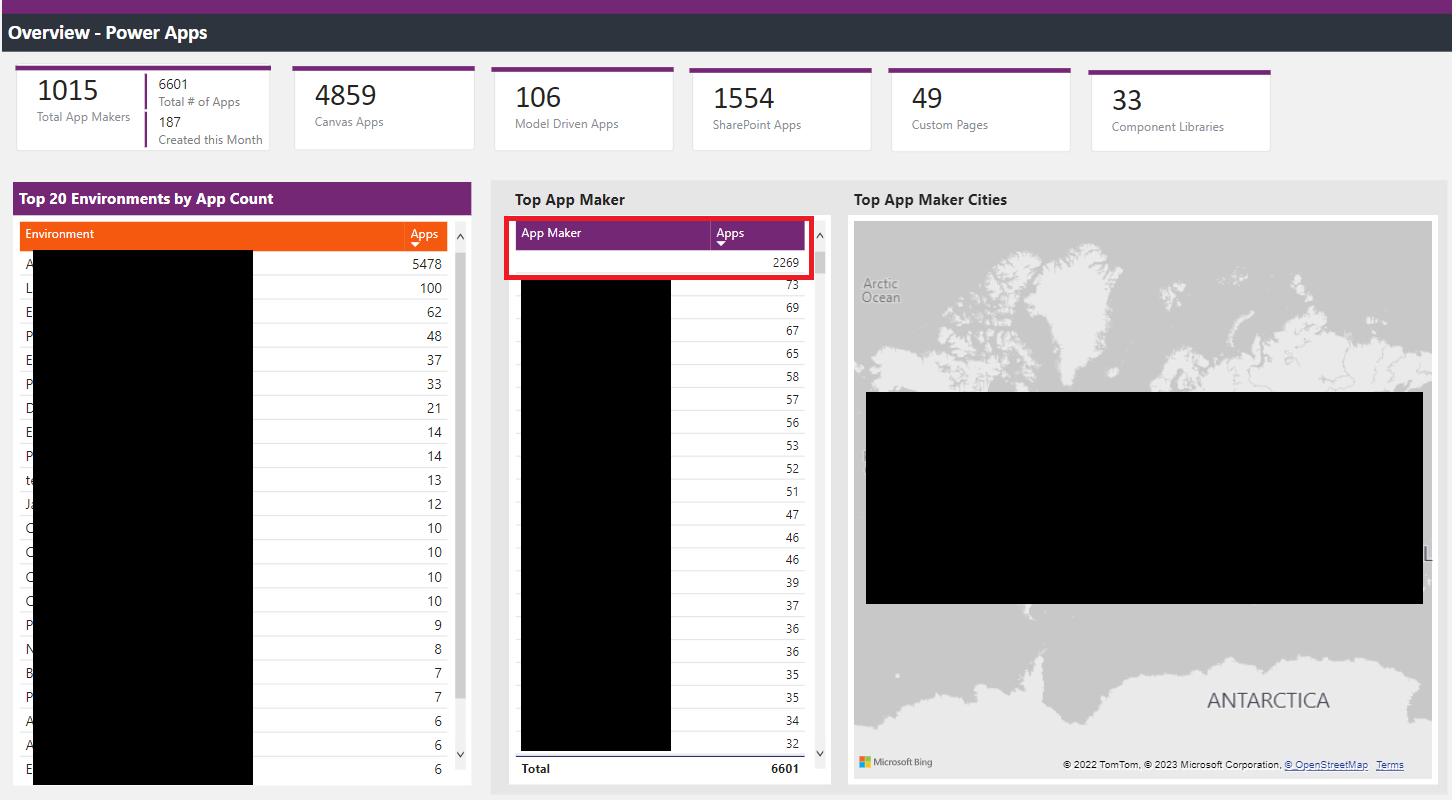Screen dimensions: 1452x800
Task: Click the down scroll arrow on Environments table
Action: (x=459, y=755)
